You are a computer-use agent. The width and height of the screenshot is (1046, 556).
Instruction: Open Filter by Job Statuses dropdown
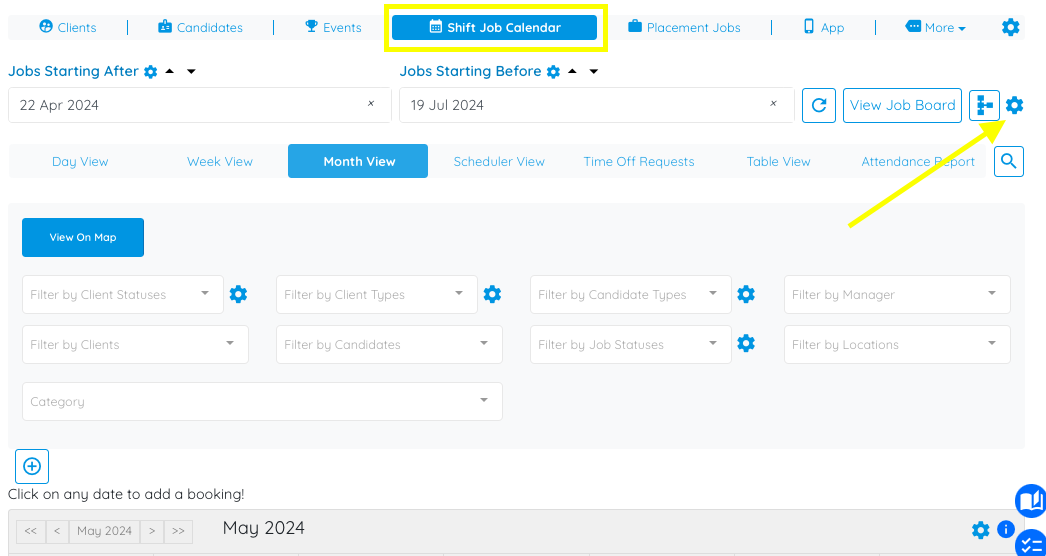[x=631, y=344]
